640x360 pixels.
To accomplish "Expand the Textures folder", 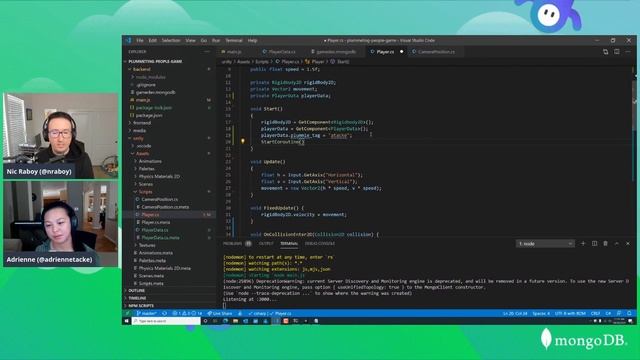I will (x=147, y=245).
